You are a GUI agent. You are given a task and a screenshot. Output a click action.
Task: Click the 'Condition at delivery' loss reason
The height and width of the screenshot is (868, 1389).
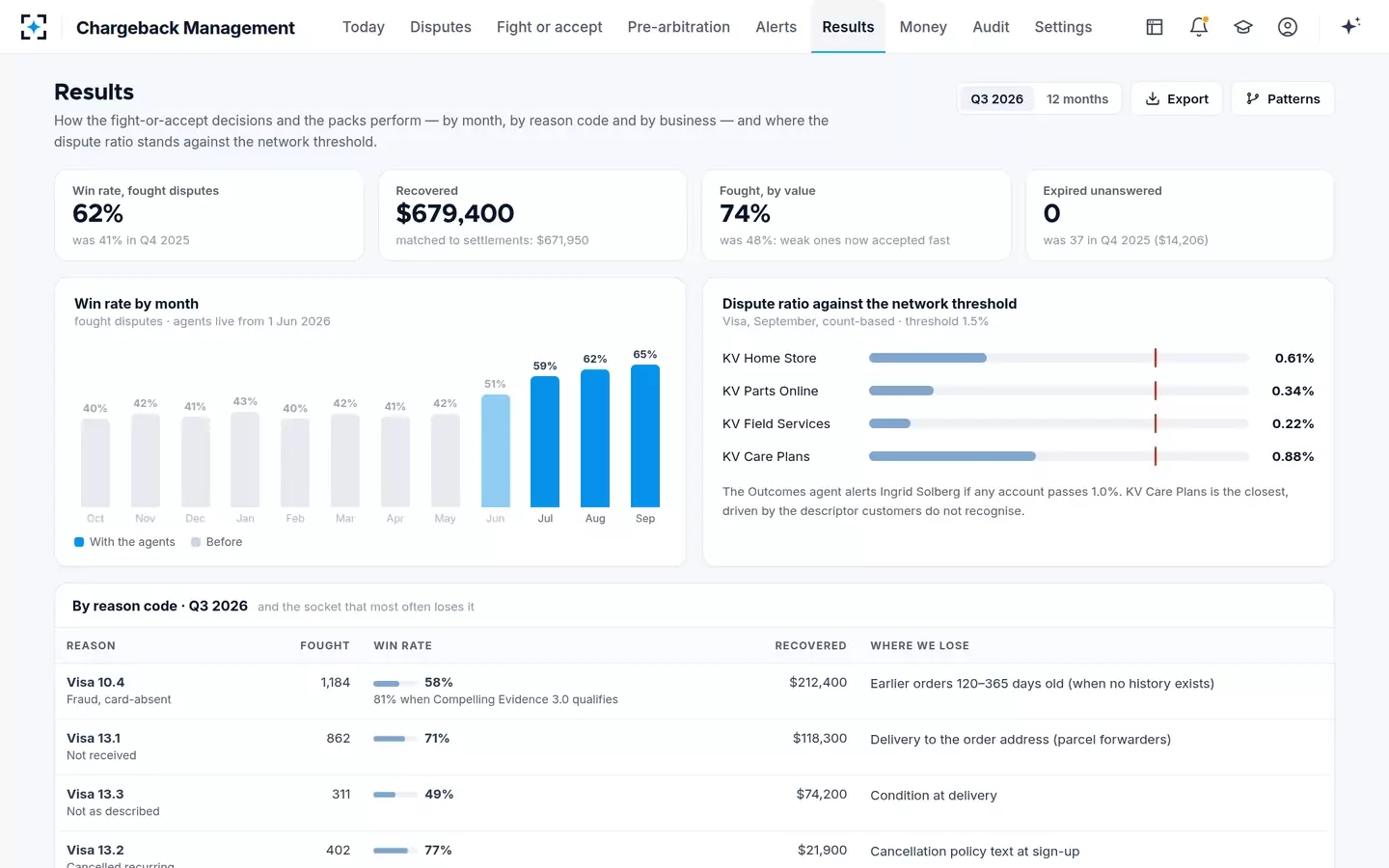934,796
